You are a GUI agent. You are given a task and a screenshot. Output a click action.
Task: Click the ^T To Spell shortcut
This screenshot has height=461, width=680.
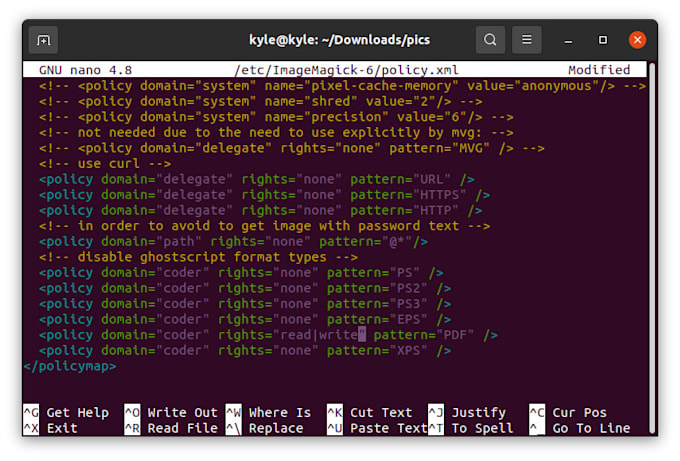(x=471, y=428)
